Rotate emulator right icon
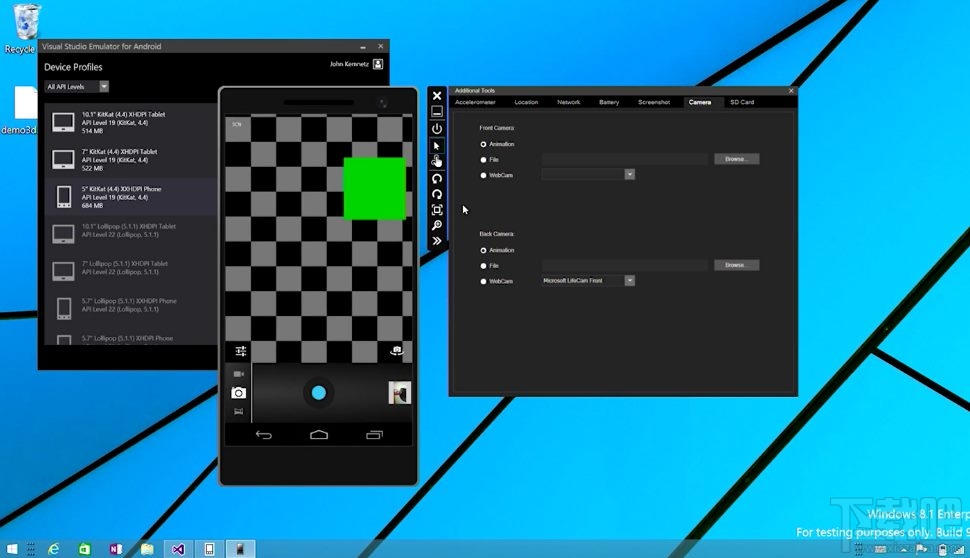 click(437, 194)
